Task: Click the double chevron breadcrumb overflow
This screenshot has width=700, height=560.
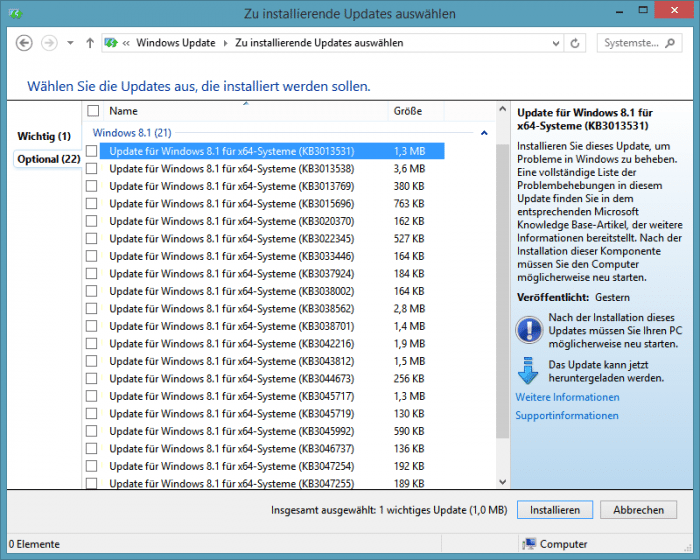Action: pyautogui.click(x=126, y=43)
